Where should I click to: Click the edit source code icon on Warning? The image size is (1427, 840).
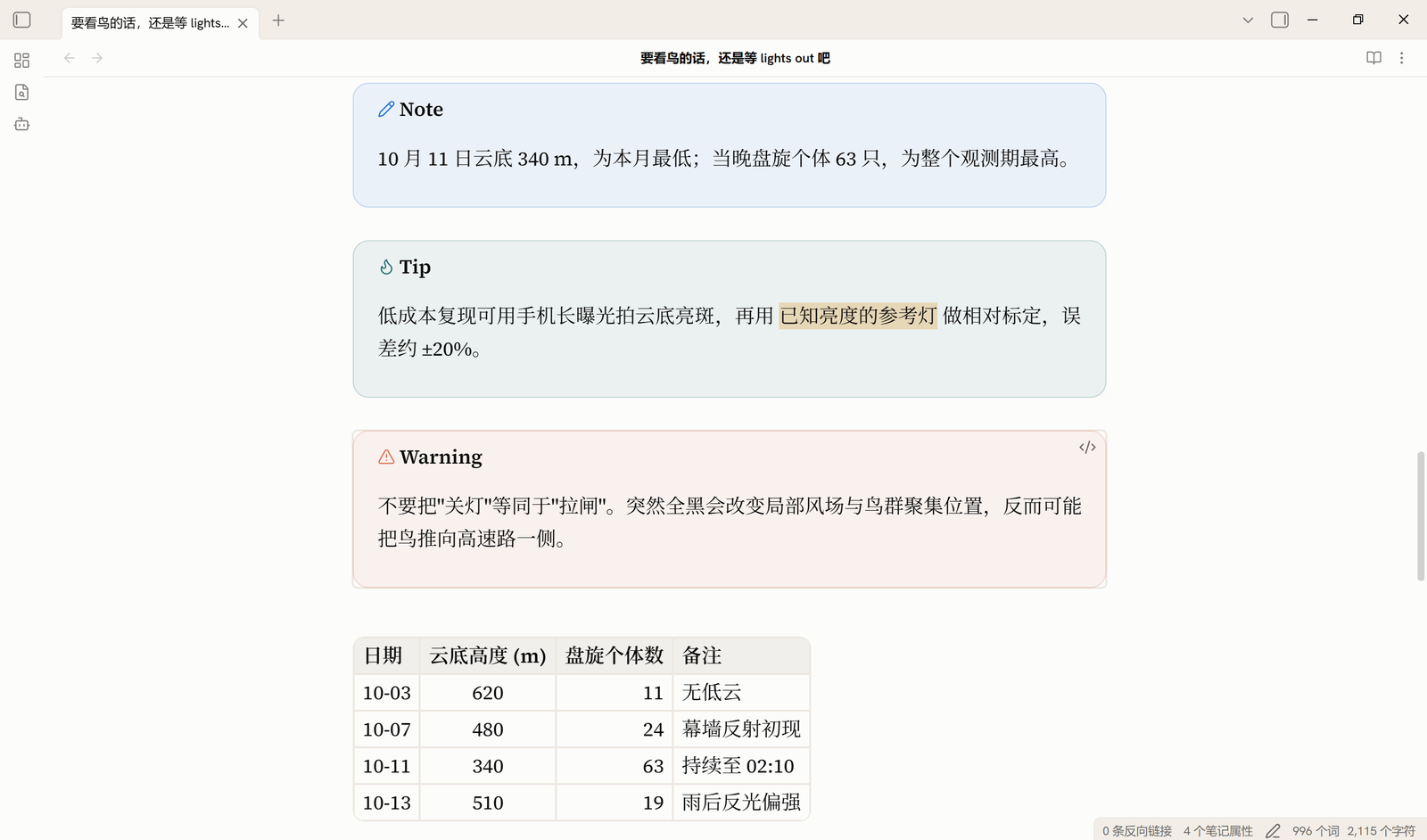pos(1087,448)
